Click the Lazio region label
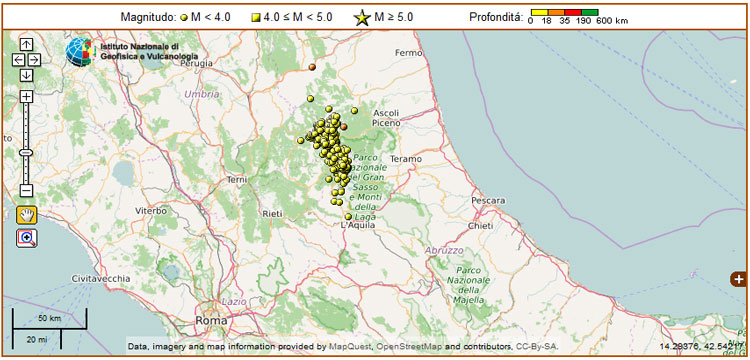 tap(234, 302)
